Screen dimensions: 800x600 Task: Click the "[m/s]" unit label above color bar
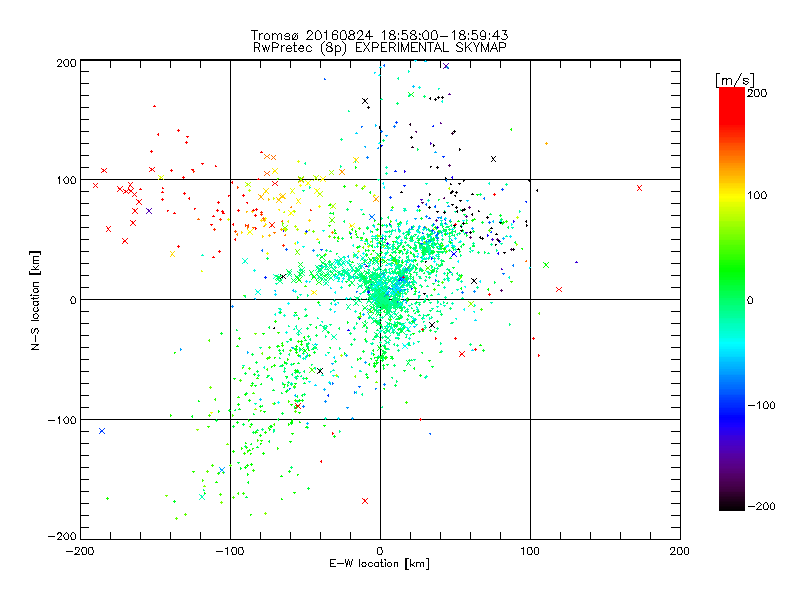(x=734, y=81)
